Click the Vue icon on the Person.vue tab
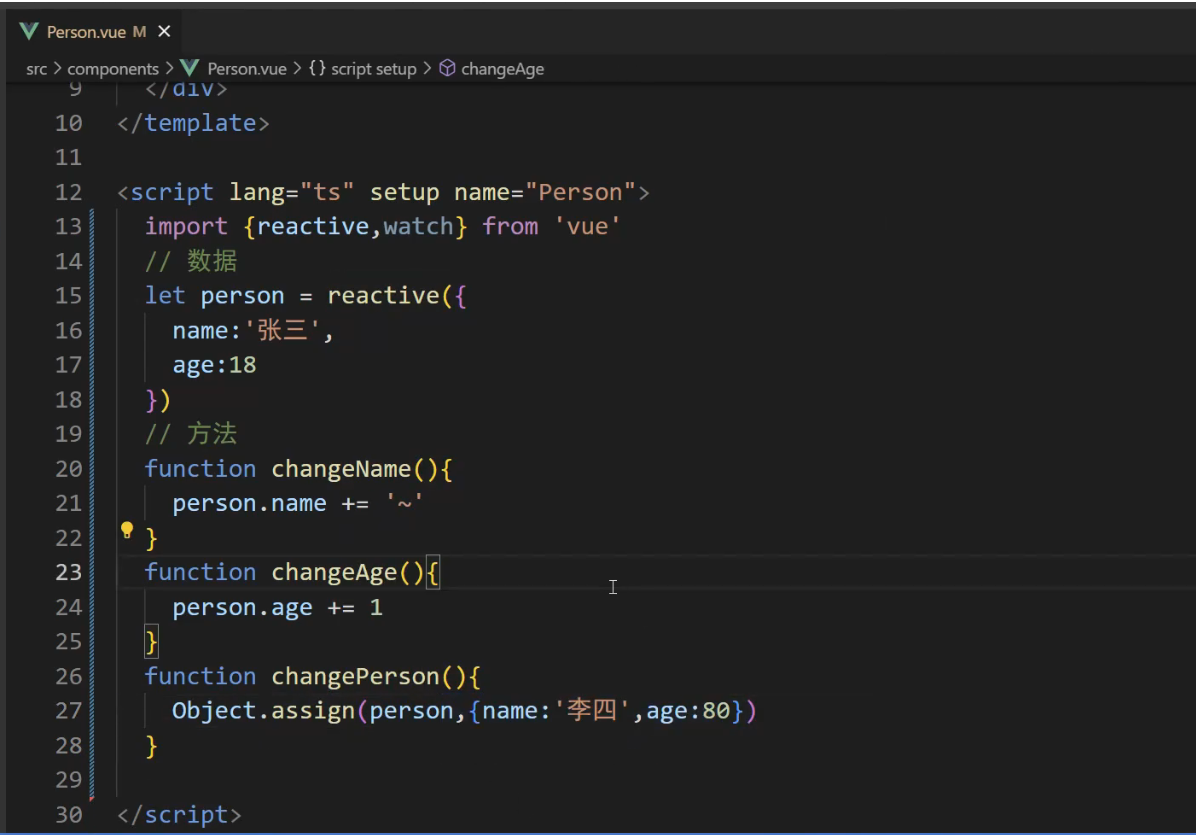This screenshot has width=1196, height=835. (29, 31)
